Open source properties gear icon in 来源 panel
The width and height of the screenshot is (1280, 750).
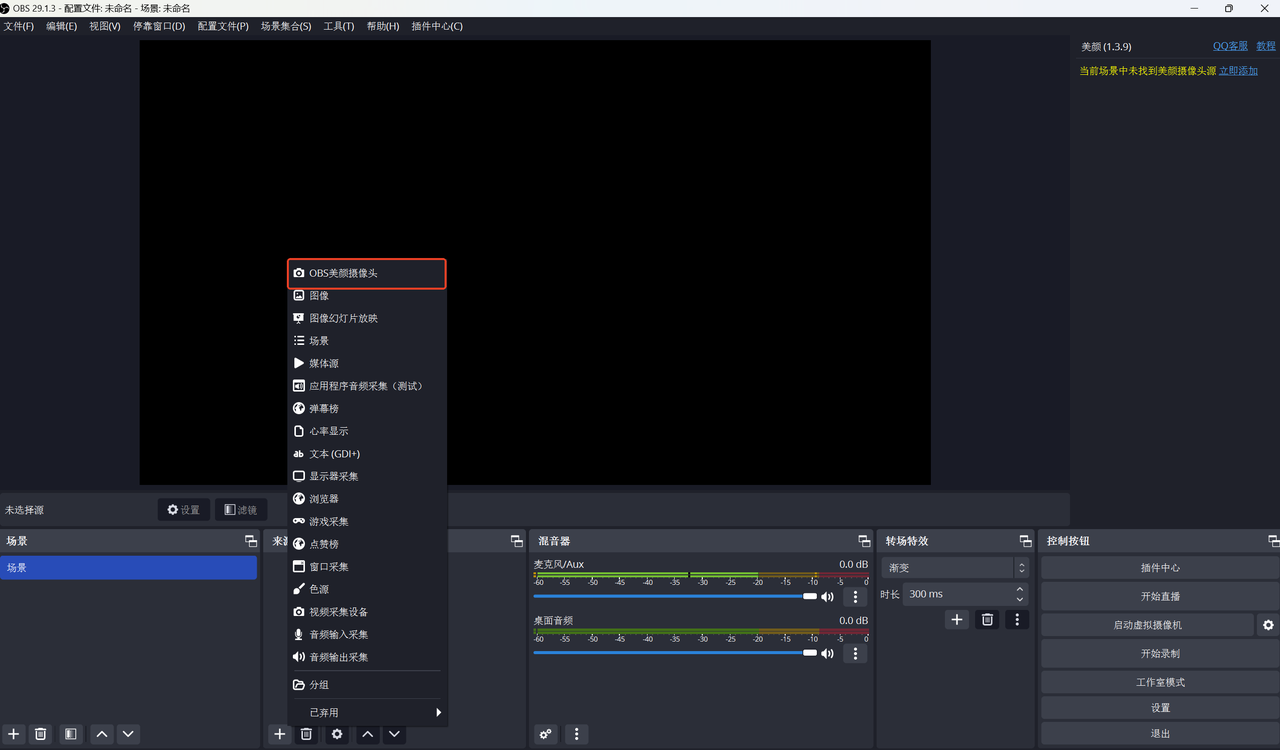point(337,733)
